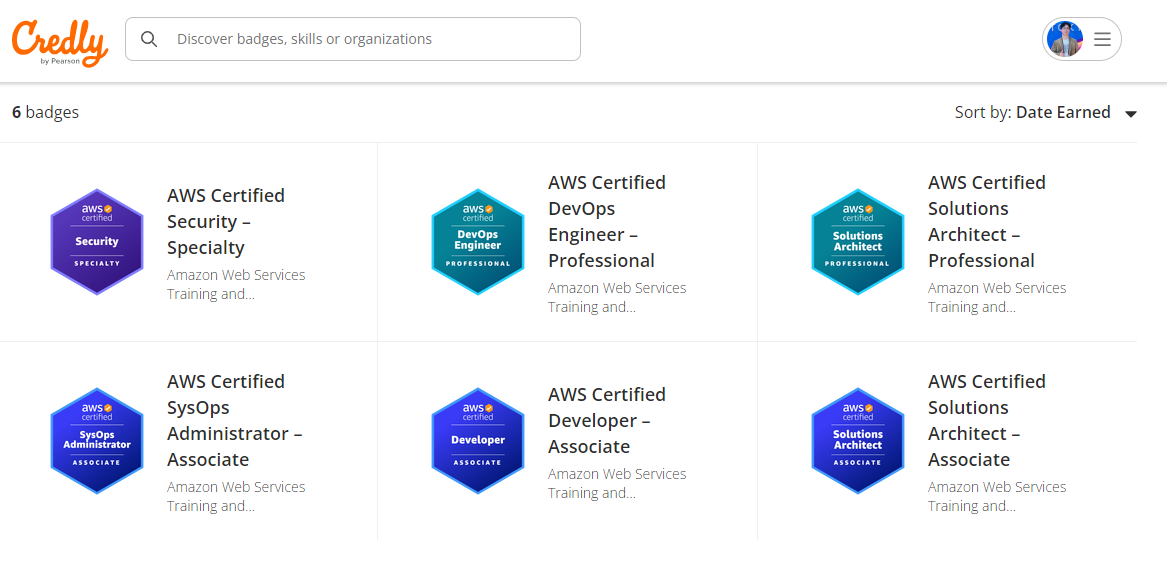
Task: Click the user profile avatar
Action: pyautogui.click(x=1065, y=40)
